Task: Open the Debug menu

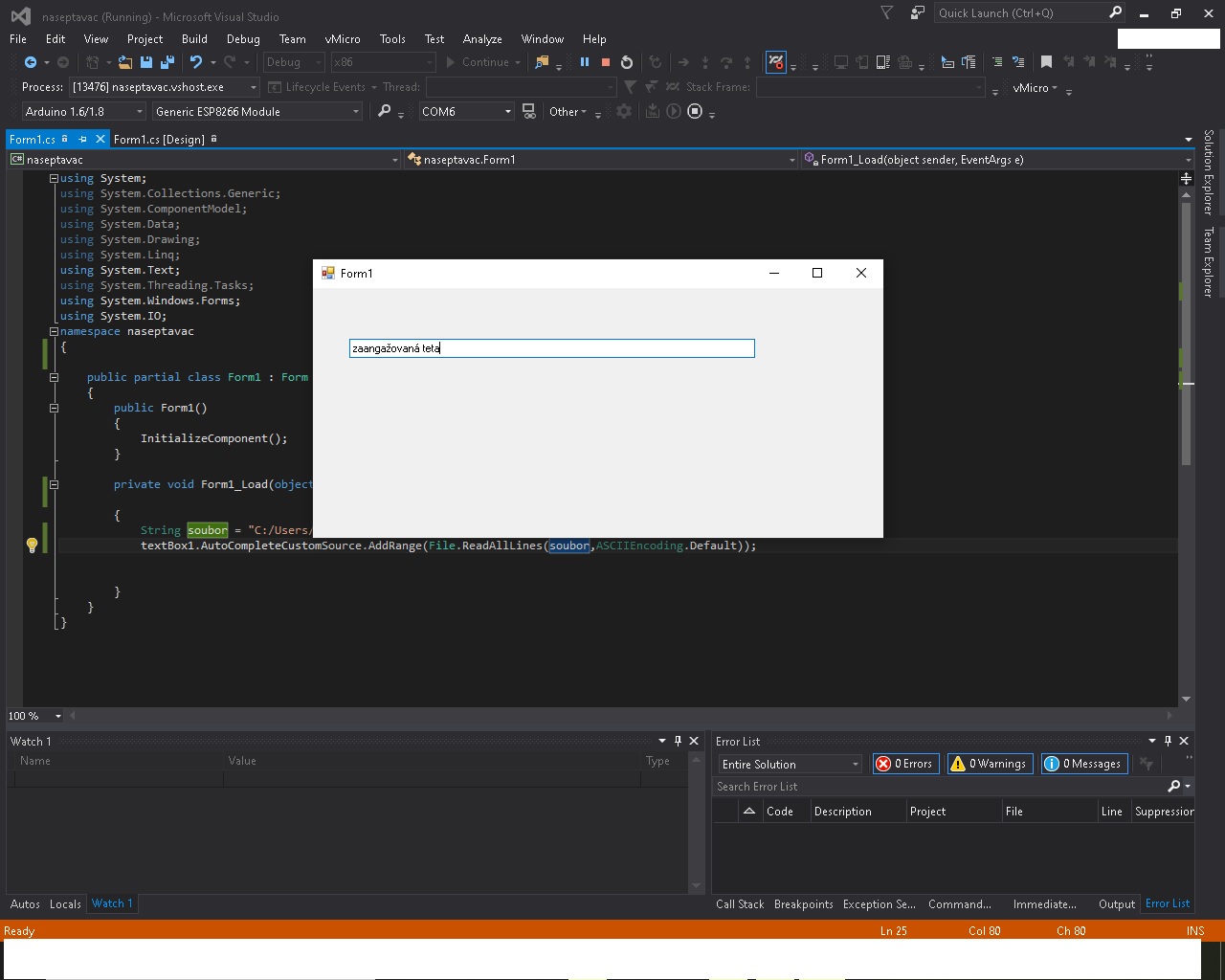Action: pos(243,39)
